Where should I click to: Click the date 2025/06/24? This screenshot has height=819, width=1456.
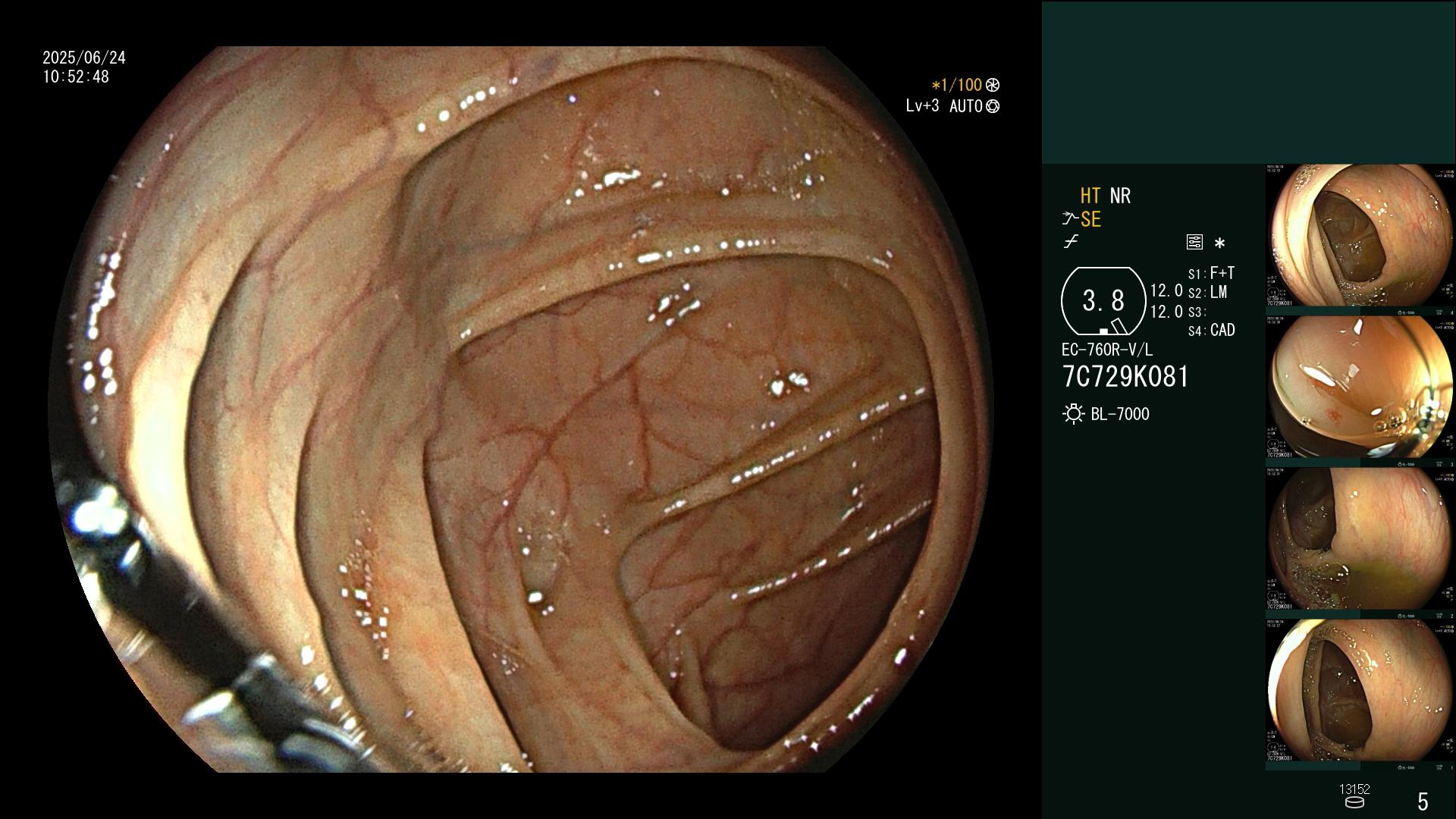(84, 58)
